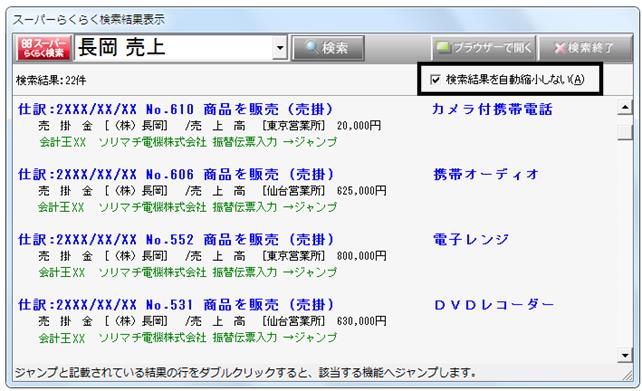Click DVDレコーダー text
Screen dimensions: 642x391
coord(494,305)
